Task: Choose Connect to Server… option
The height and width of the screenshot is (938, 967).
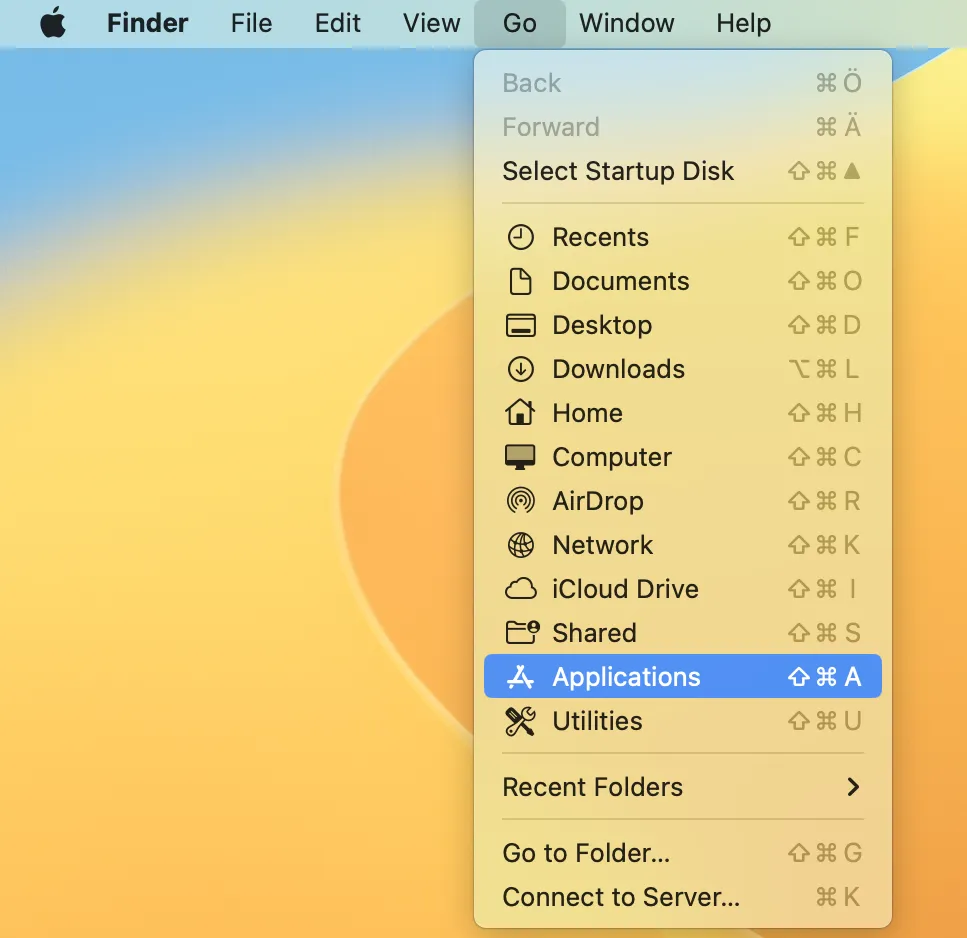Action: click(x=621, y=897)
